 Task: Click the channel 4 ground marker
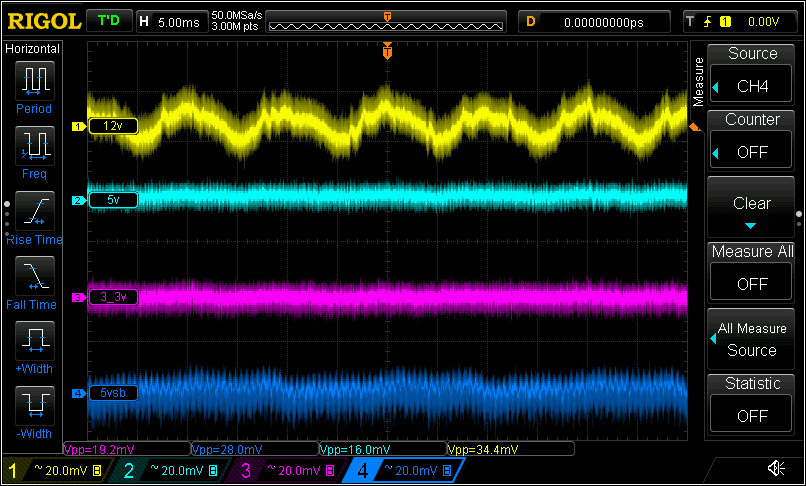[79, 393]
